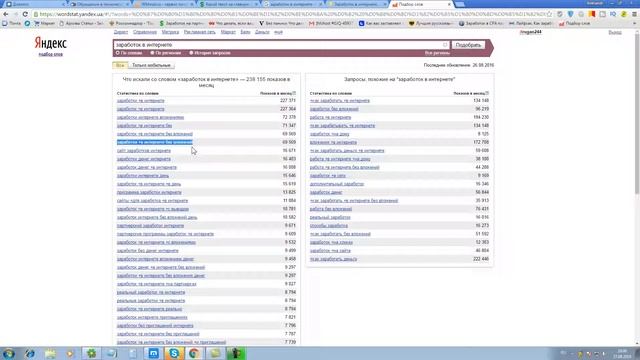Viewport: 640px width, 360px height.
Task: Click the '222 446' impressions value
Action: pyautogui.click(x=480, y=259)
